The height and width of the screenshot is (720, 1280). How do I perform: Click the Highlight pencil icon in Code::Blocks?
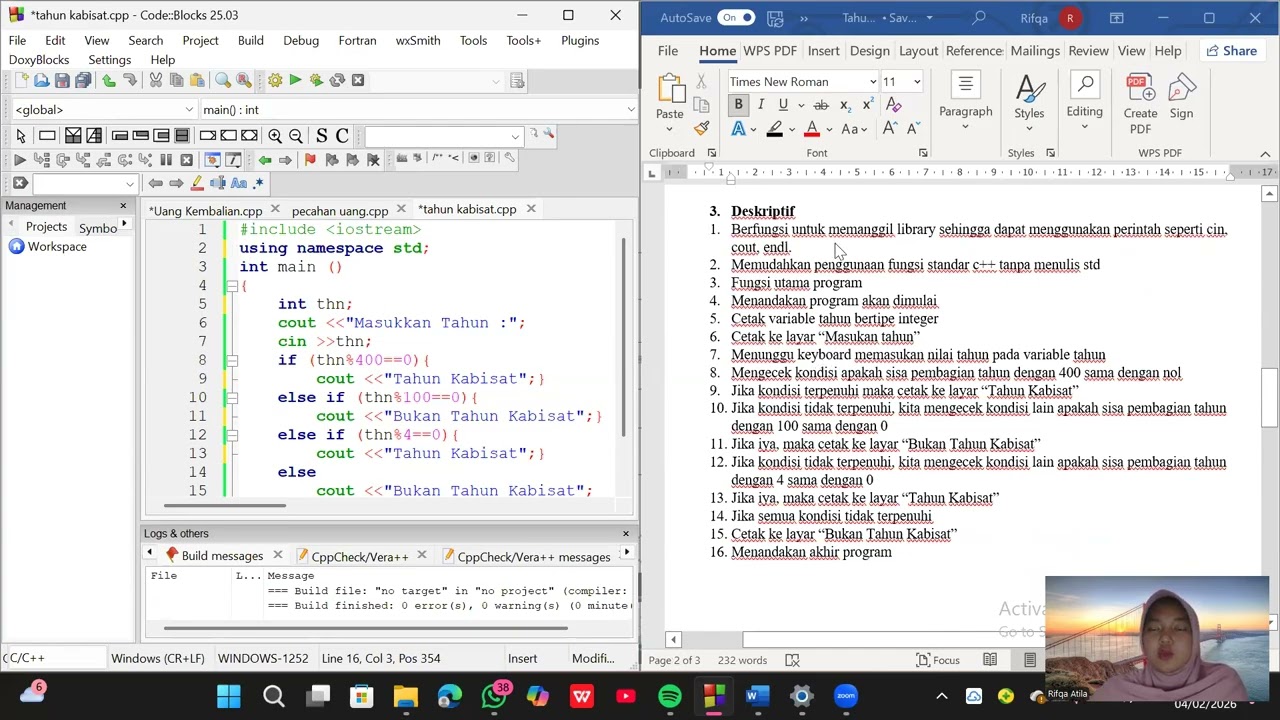[197, 183]
